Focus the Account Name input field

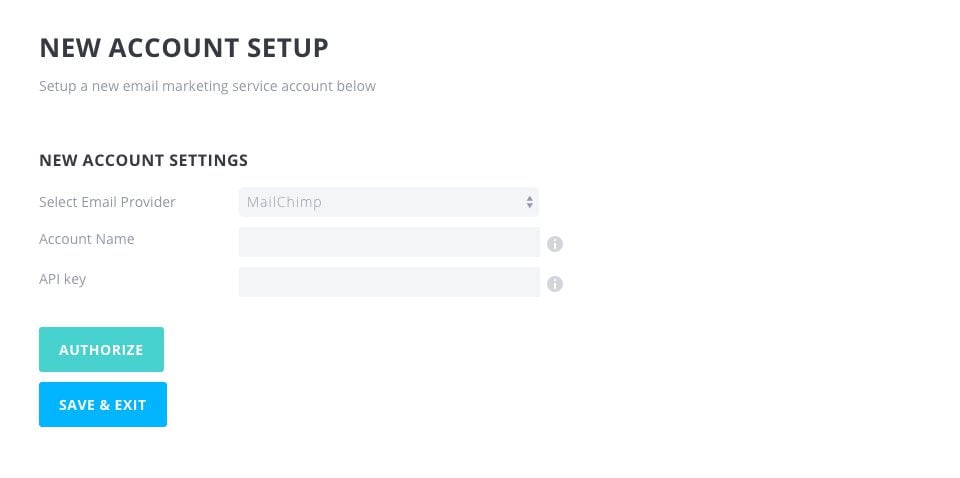tap(388, 242)
